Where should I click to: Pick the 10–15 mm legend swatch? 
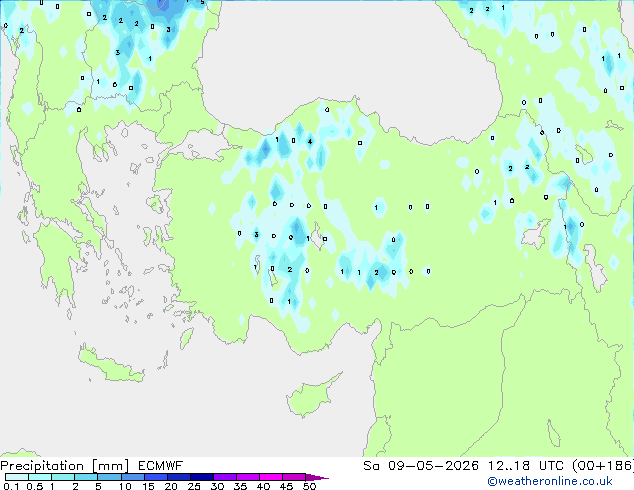132,477
